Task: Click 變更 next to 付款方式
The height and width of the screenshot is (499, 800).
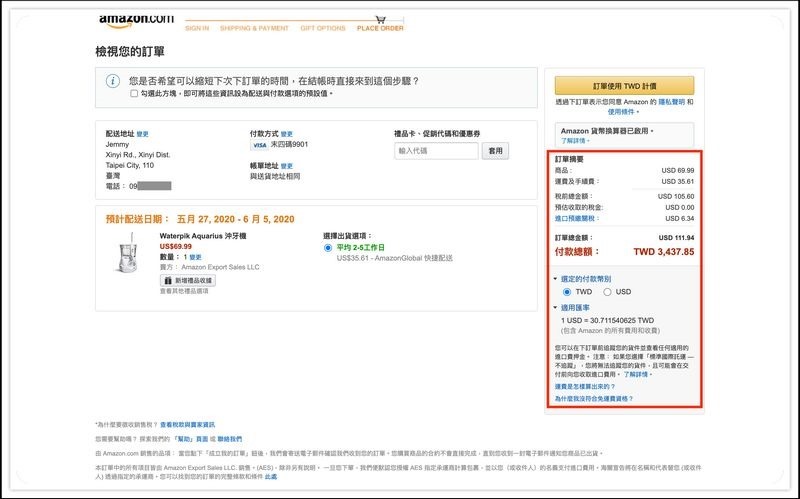Action: click(287, 134)
